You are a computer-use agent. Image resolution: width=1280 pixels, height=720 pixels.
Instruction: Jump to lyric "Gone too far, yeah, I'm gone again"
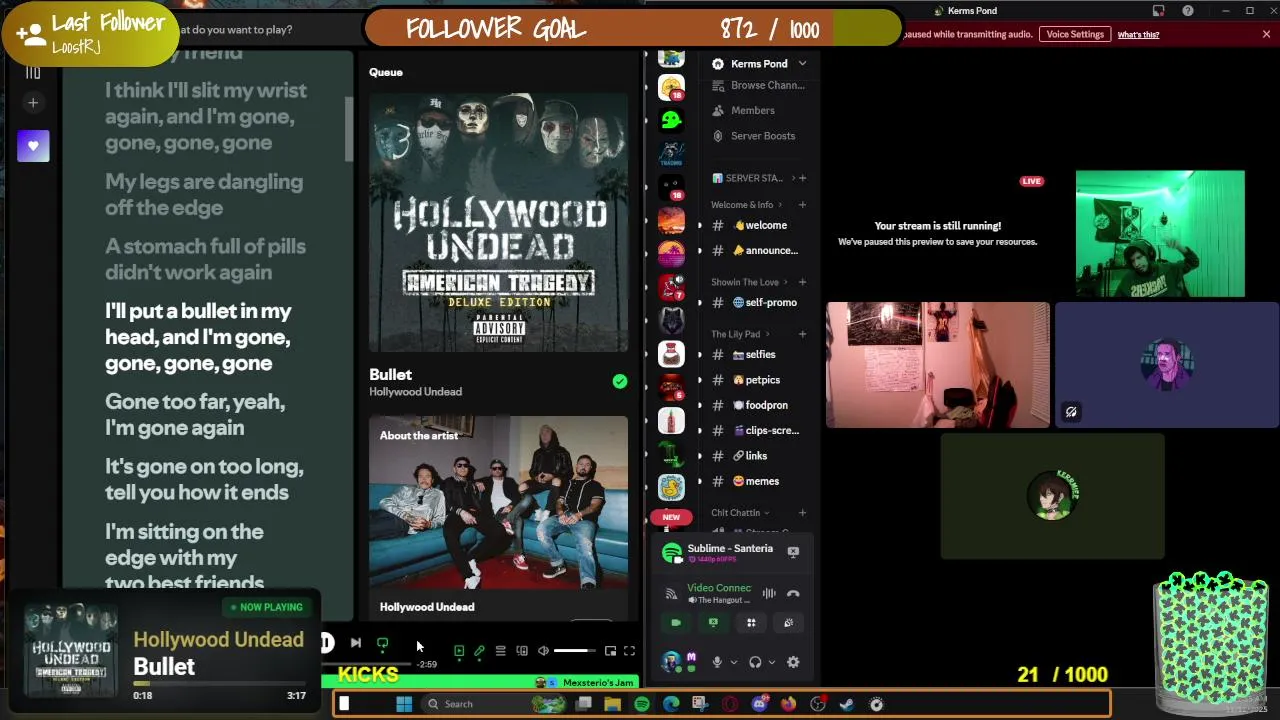tap(195, 414)
